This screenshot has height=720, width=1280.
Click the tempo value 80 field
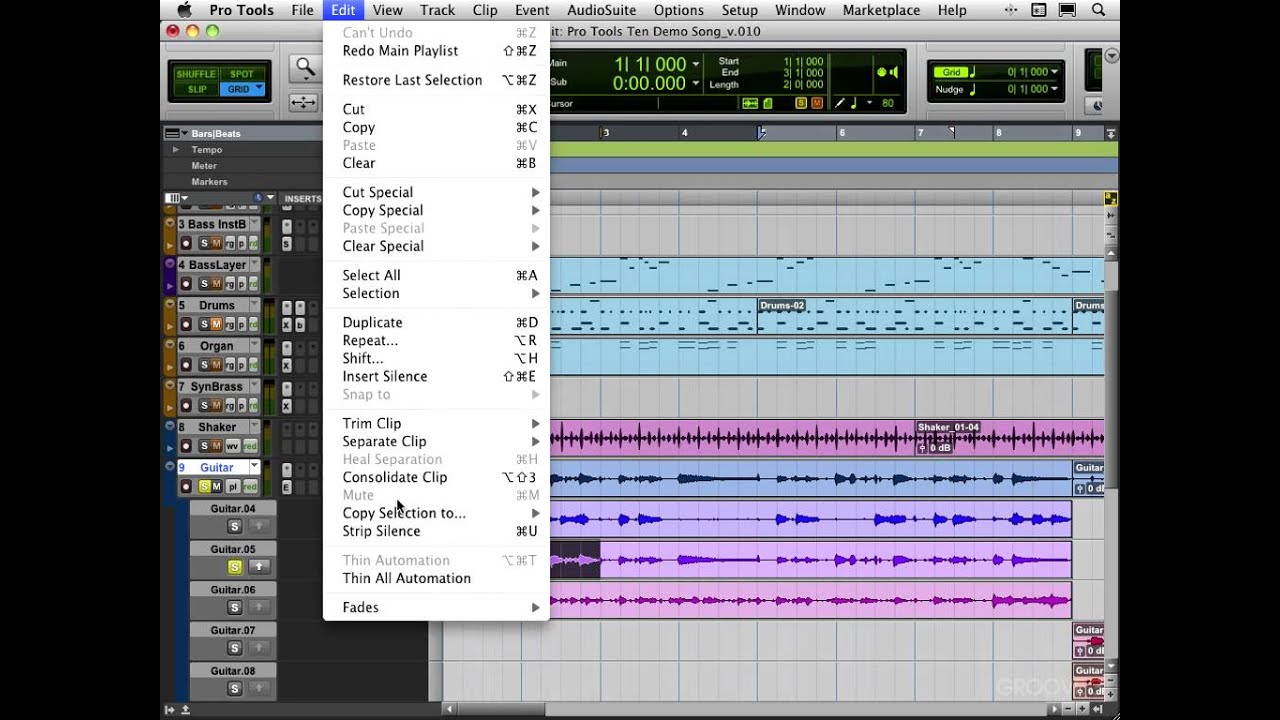[x=888, y=103]
